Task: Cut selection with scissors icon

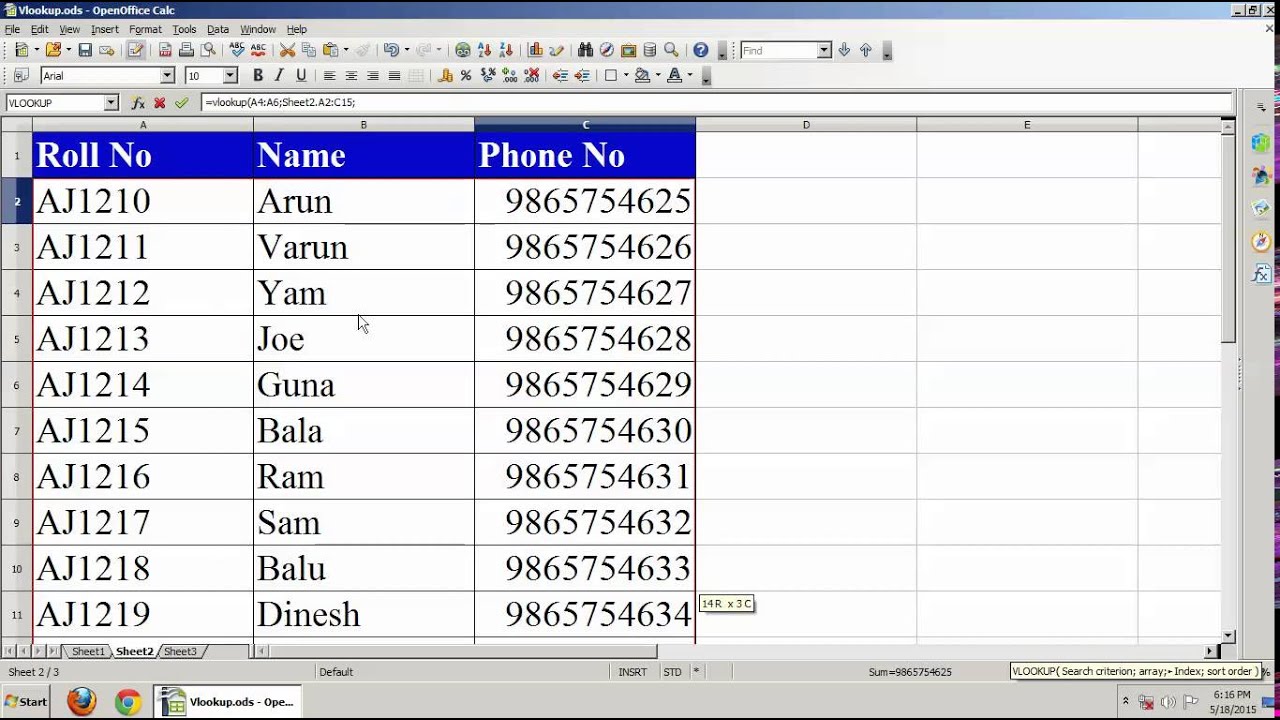Action: click(287, 50)
